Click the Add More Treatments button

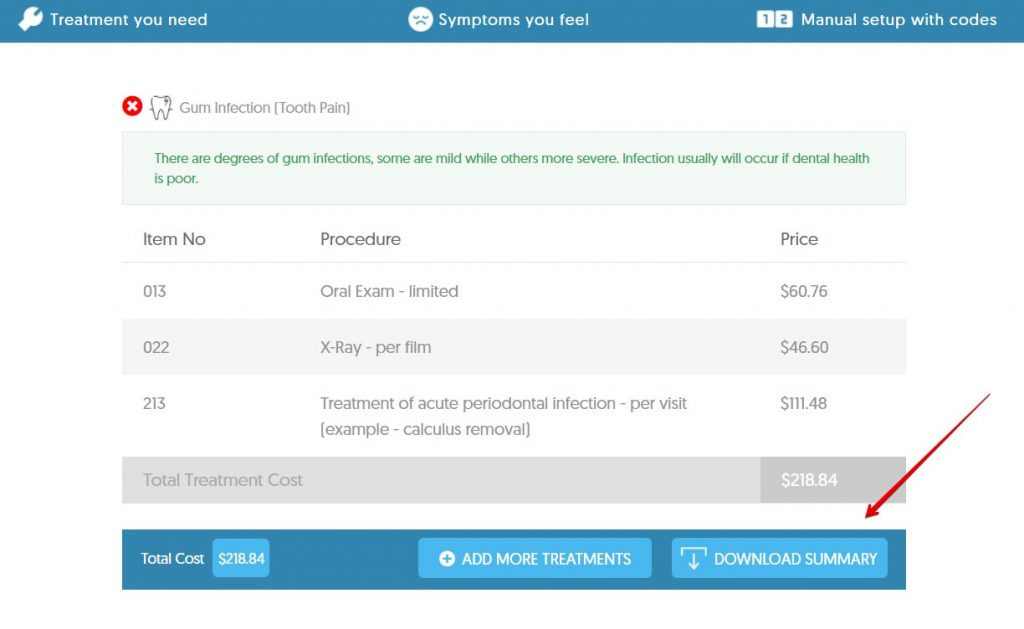coord(534,558)
